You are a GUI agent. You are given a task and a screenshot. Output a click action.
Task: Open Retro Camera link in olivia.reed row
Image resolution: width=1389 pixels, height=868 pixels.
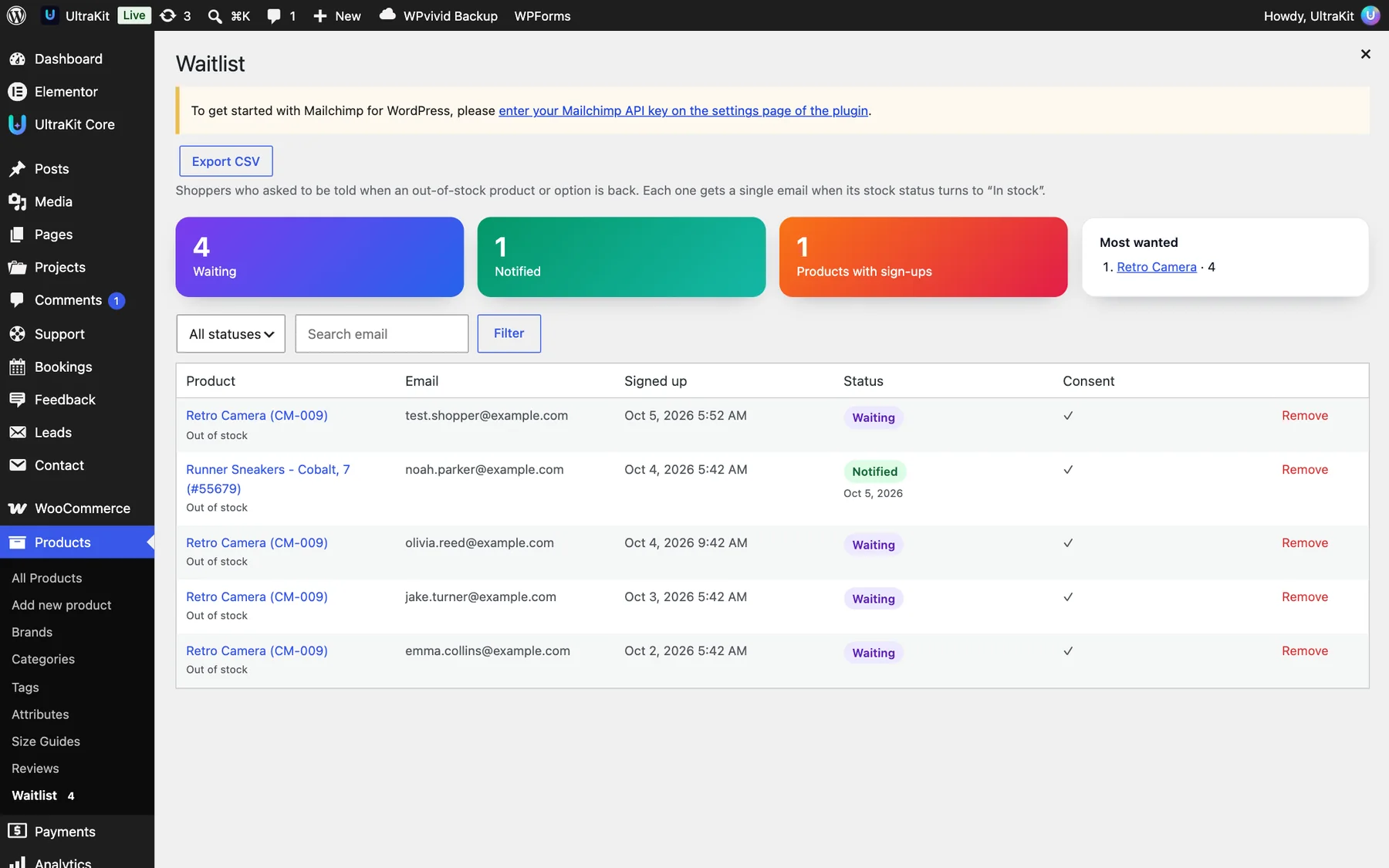point(257,542)
